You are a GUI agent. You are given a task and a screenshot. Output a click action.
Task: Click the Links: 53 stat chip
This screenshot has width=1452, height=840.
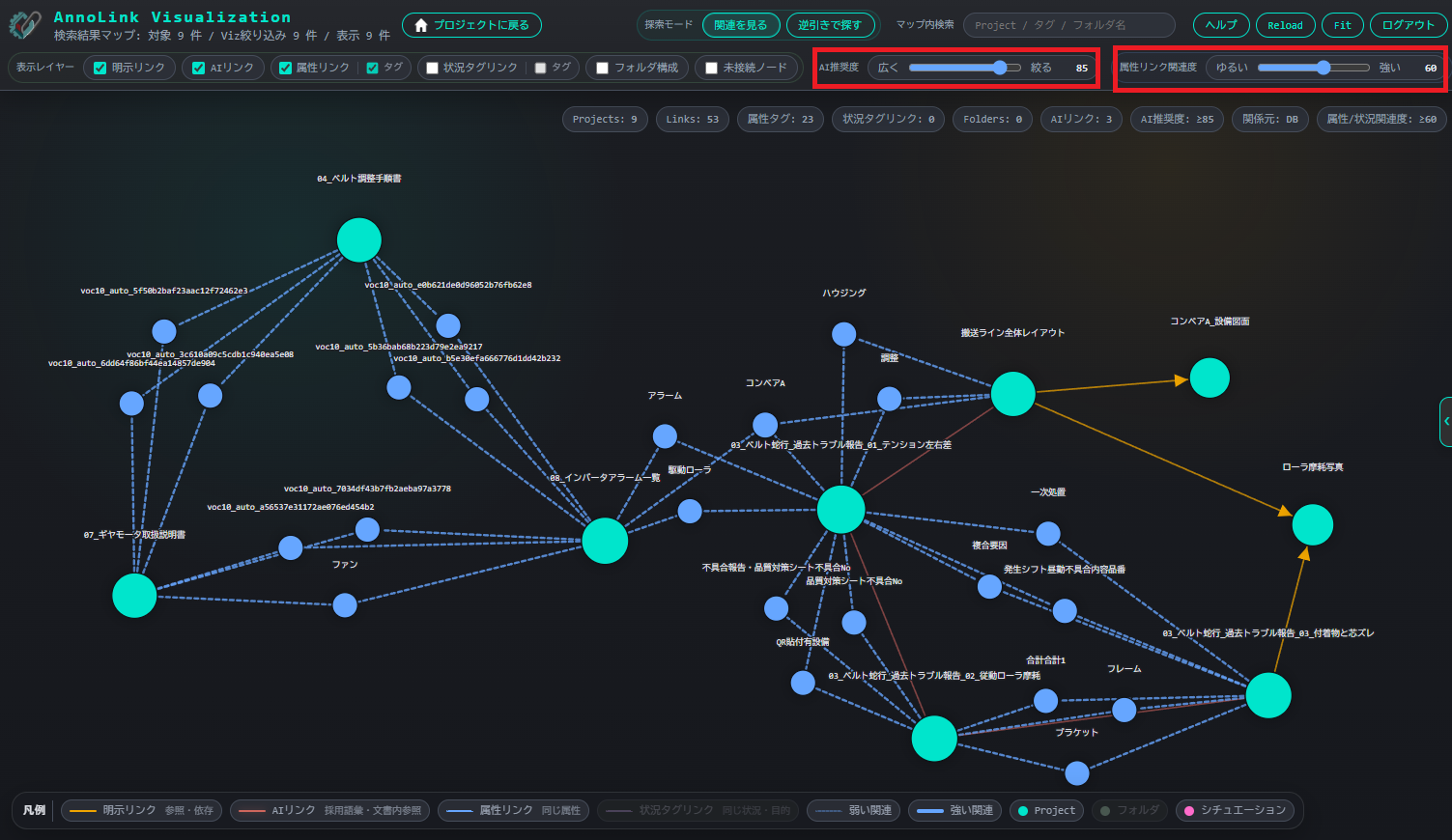693,120
